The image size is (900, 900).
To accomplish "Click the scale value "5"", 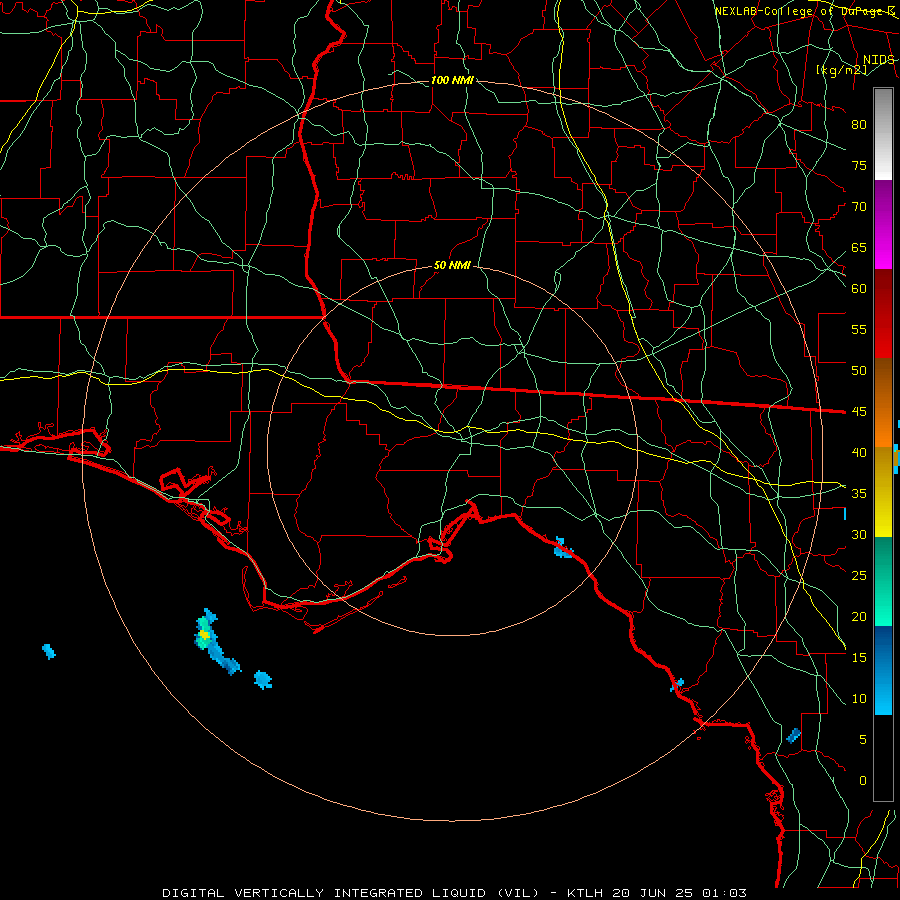I will click(863, 739).
